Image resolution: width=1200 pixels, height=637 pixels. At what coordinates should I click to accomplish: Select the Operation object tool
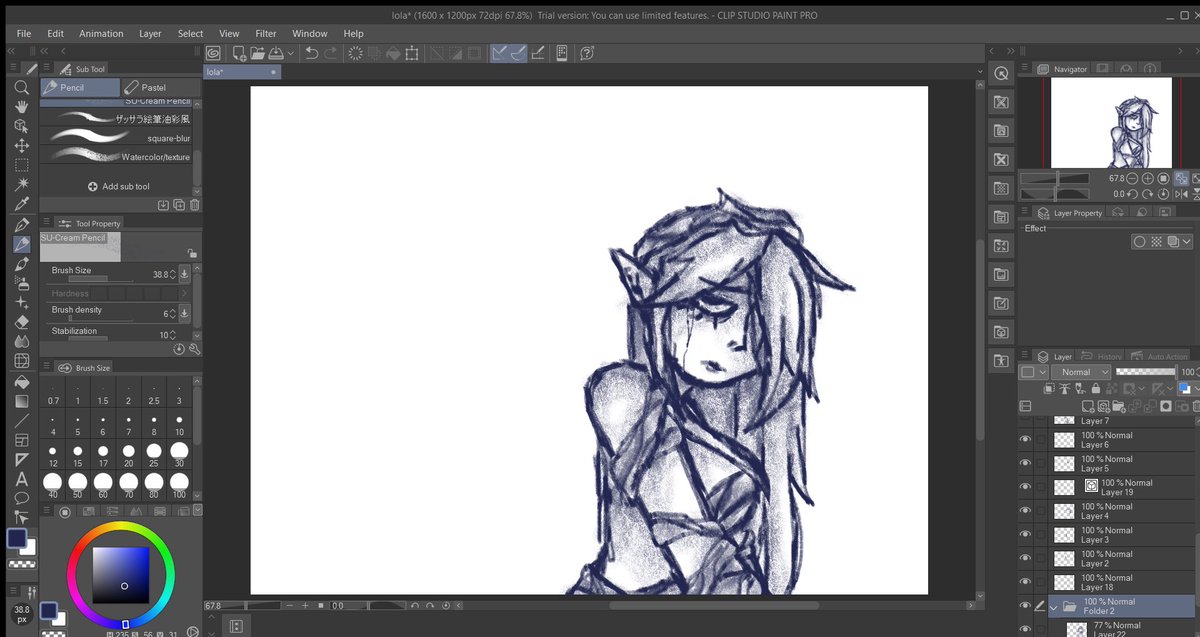(21, 126)
